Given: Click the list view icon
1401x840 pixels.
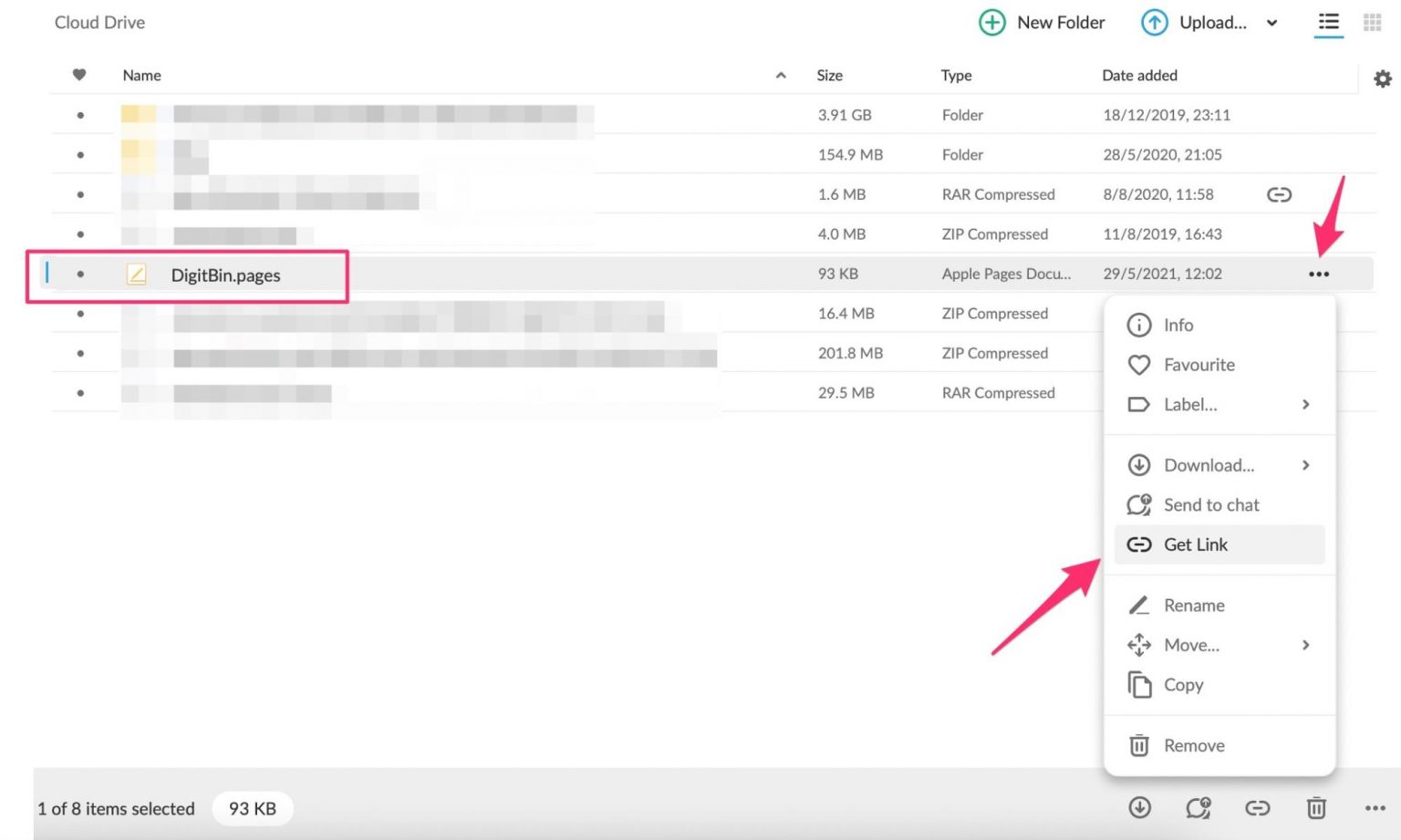Looking at the screenshot, I should (1328, 22).
